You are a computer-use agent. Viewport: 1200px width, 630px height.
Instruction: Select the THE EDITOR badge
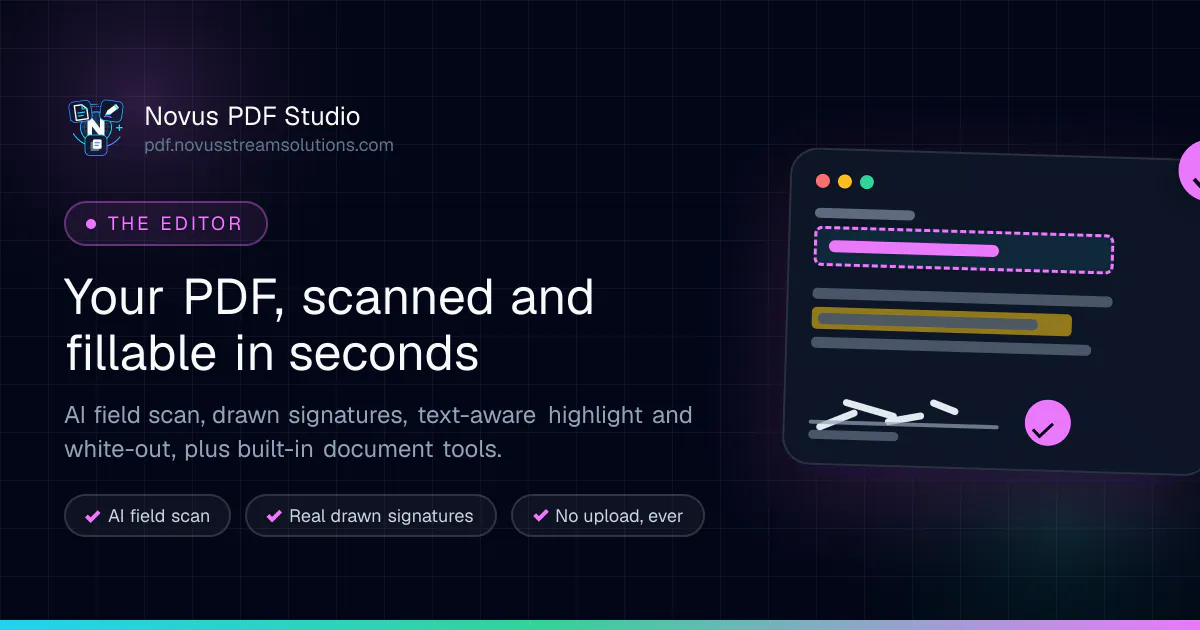pos(166,223)
